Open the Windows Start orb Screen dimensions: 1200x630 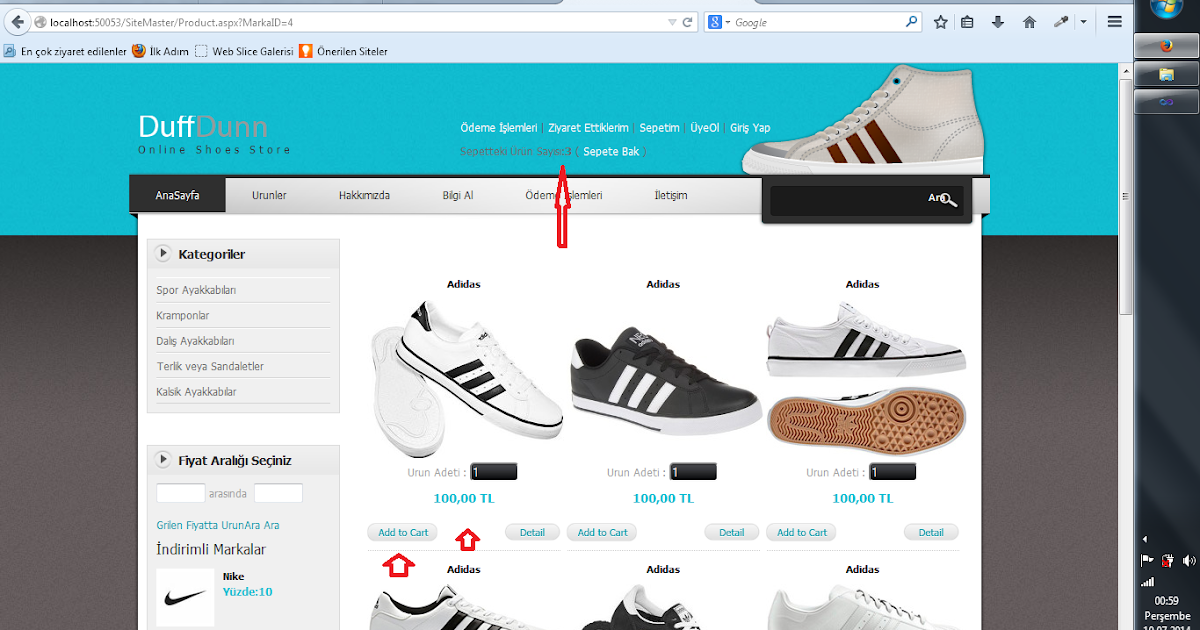tap(1166, 10)
